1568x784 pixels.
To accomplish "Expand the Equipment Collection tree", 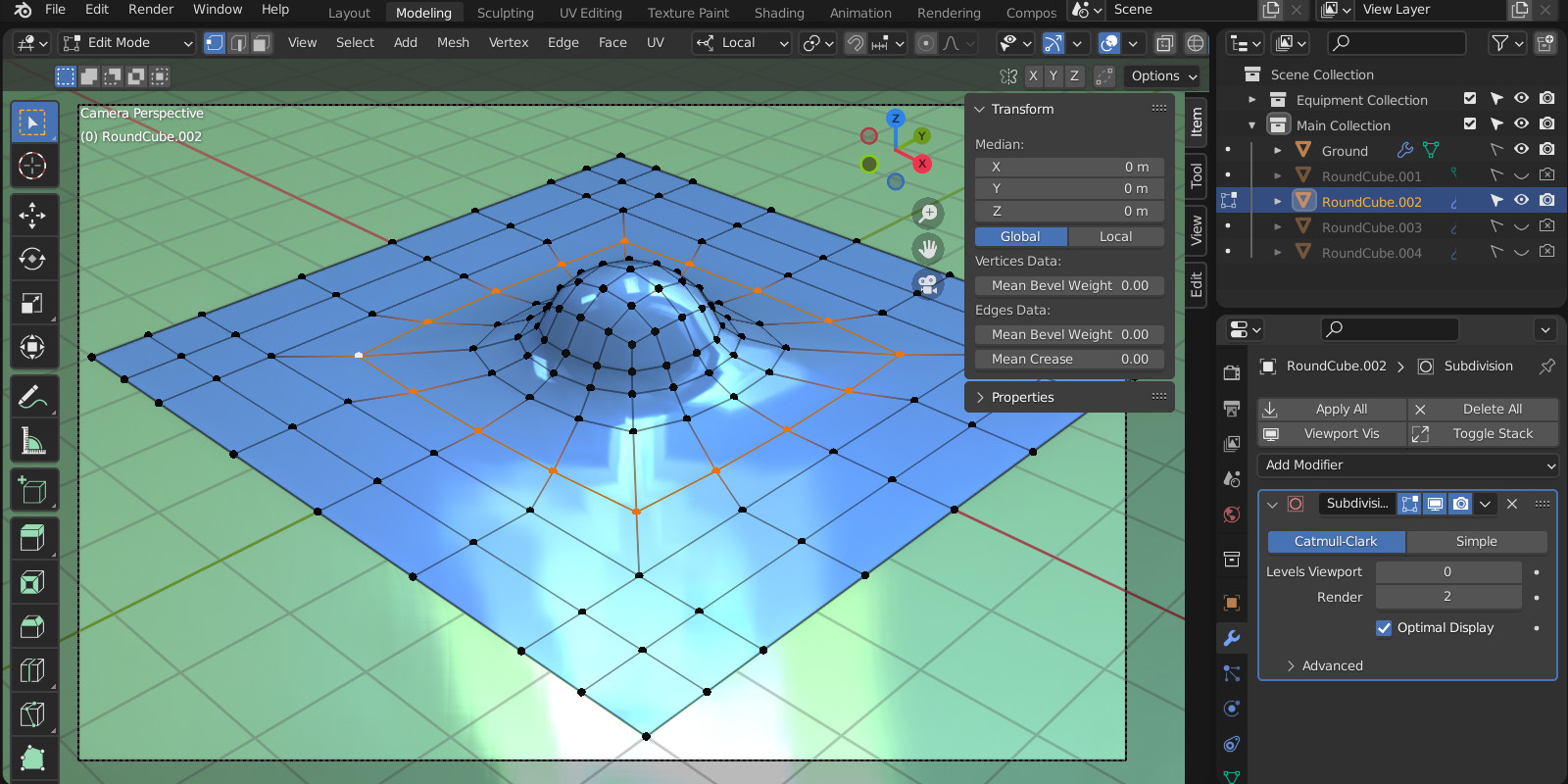I will 1251,100.
